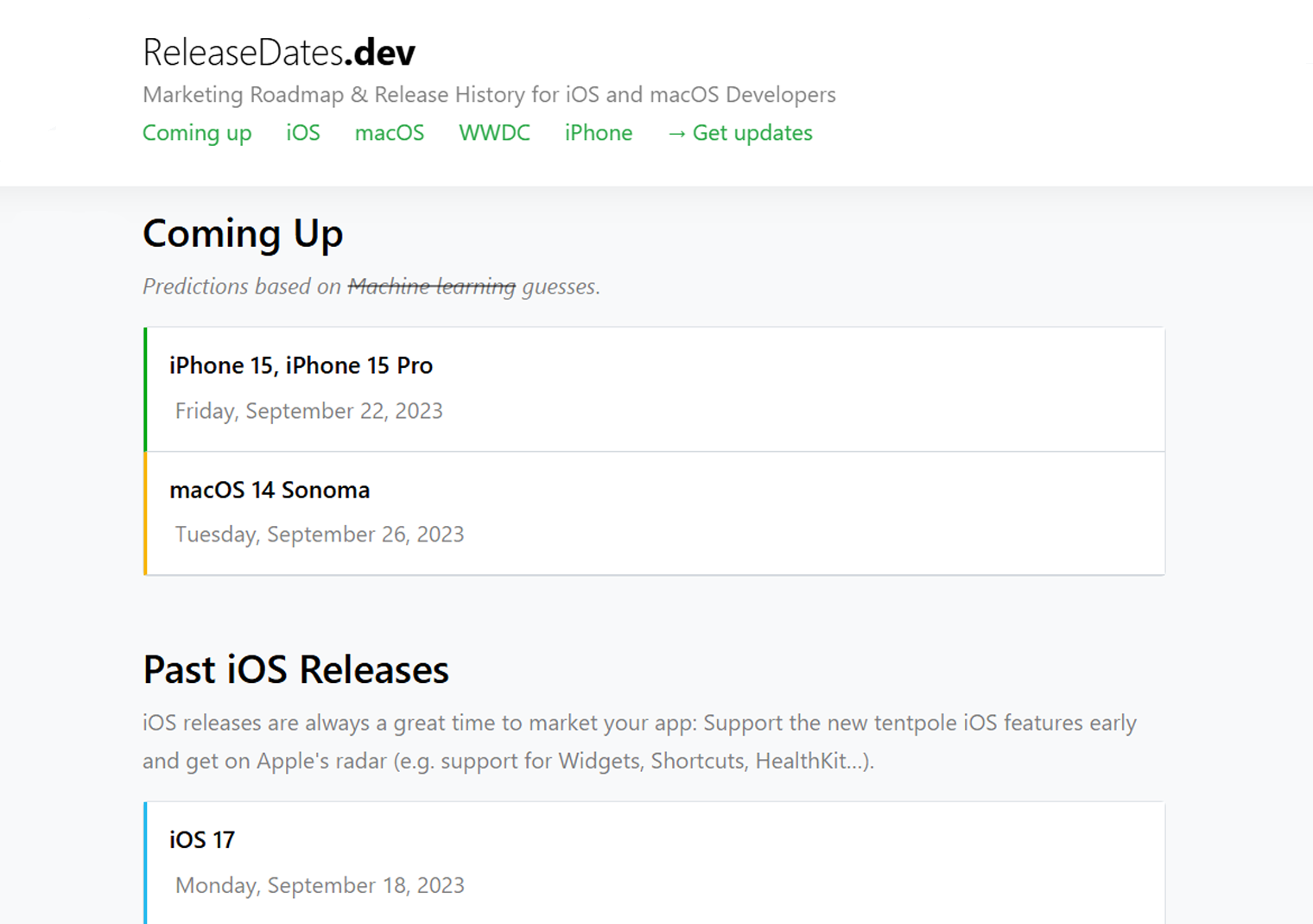Select the macOS 14 Sonoma title
This screenshot has height=924, width=1313.
tap(270, 490)
